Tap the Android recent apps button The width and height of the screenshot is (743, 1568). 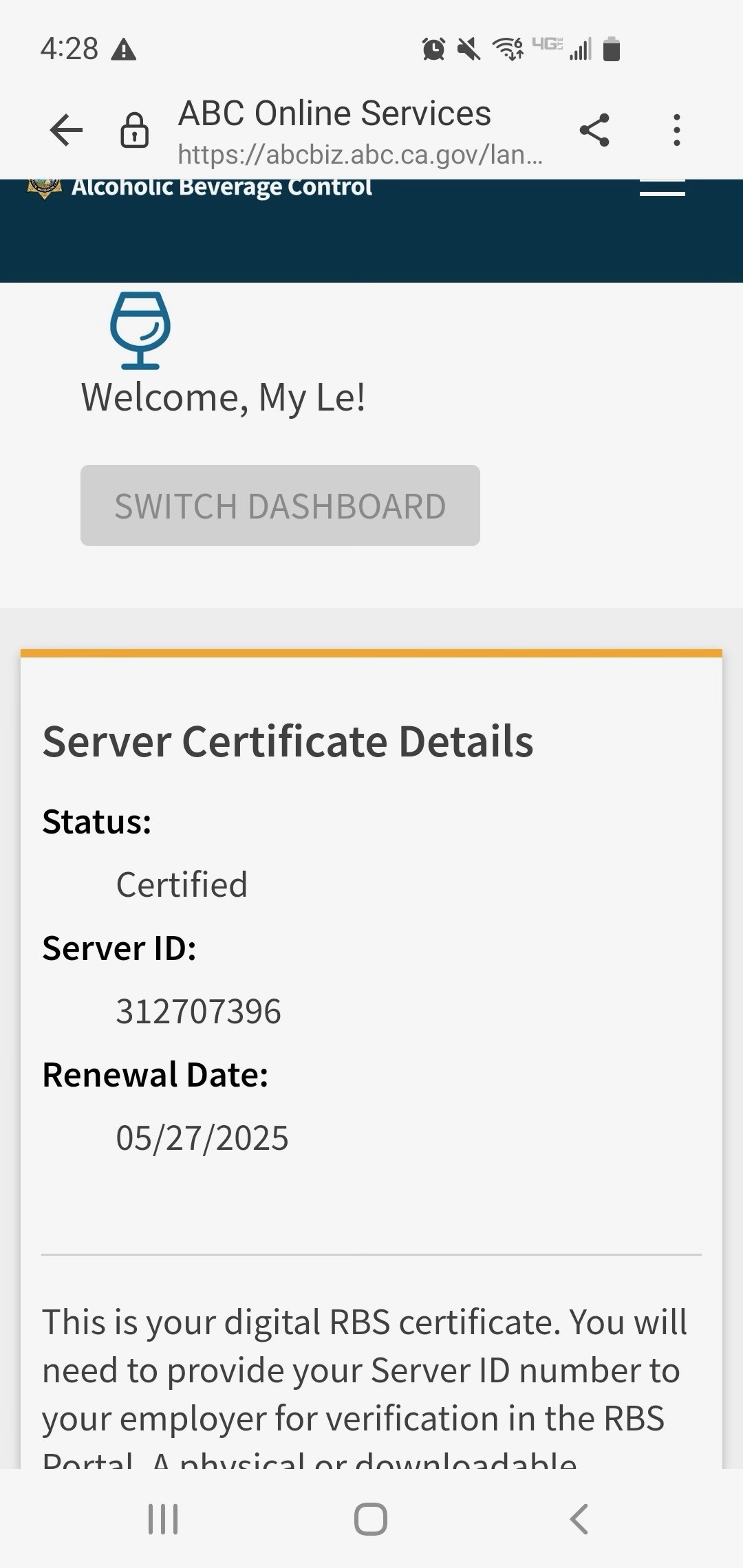[x=163, y=1518]
